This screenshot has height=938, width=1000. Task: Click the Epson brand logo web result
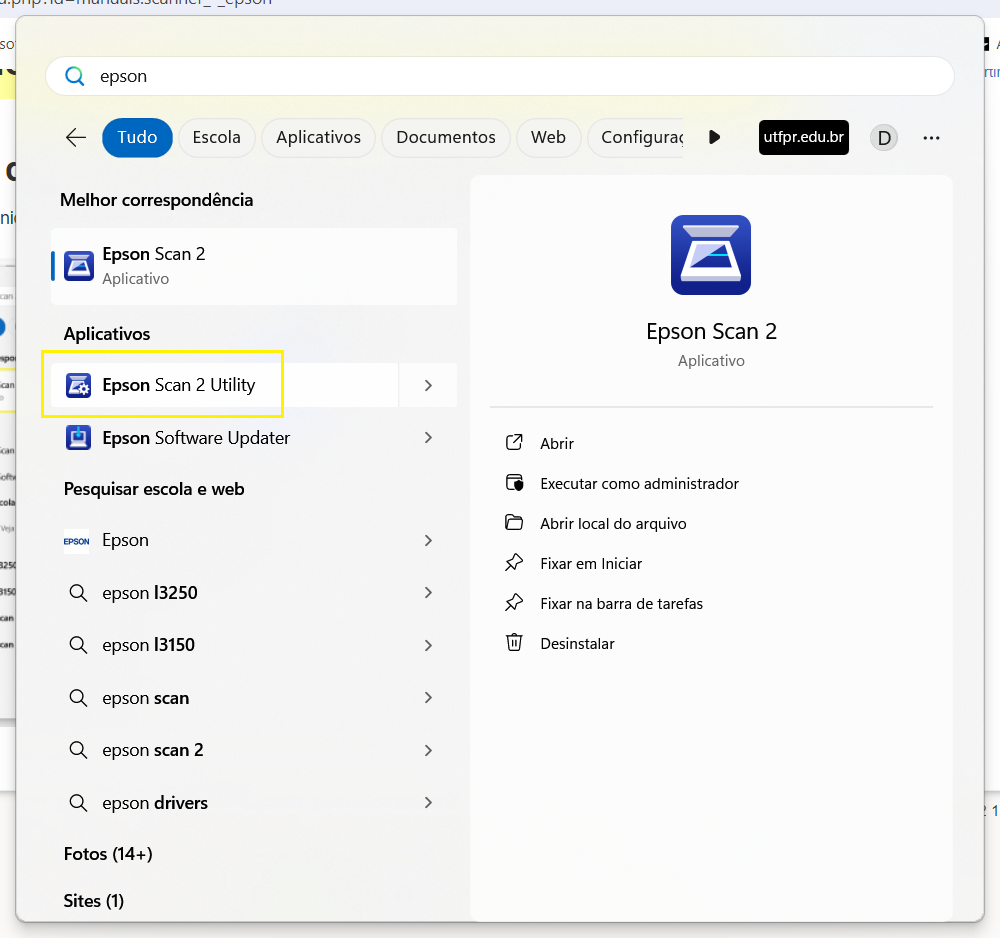pos(77,541)
